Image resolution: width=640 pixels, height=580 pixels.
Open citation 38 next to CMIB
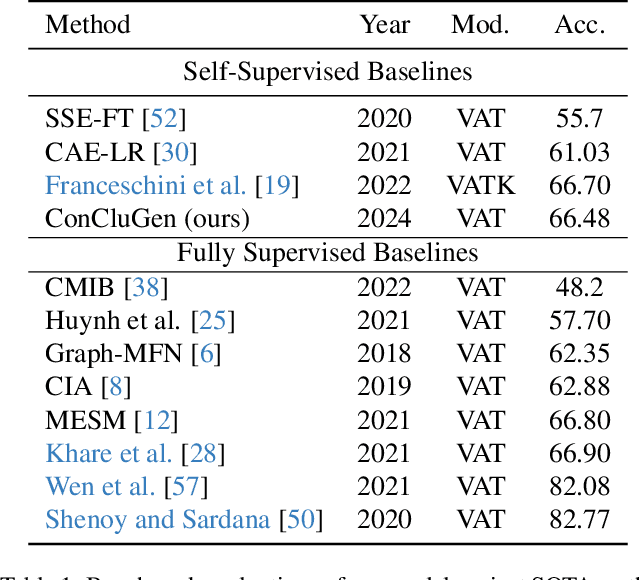(145, 288)
